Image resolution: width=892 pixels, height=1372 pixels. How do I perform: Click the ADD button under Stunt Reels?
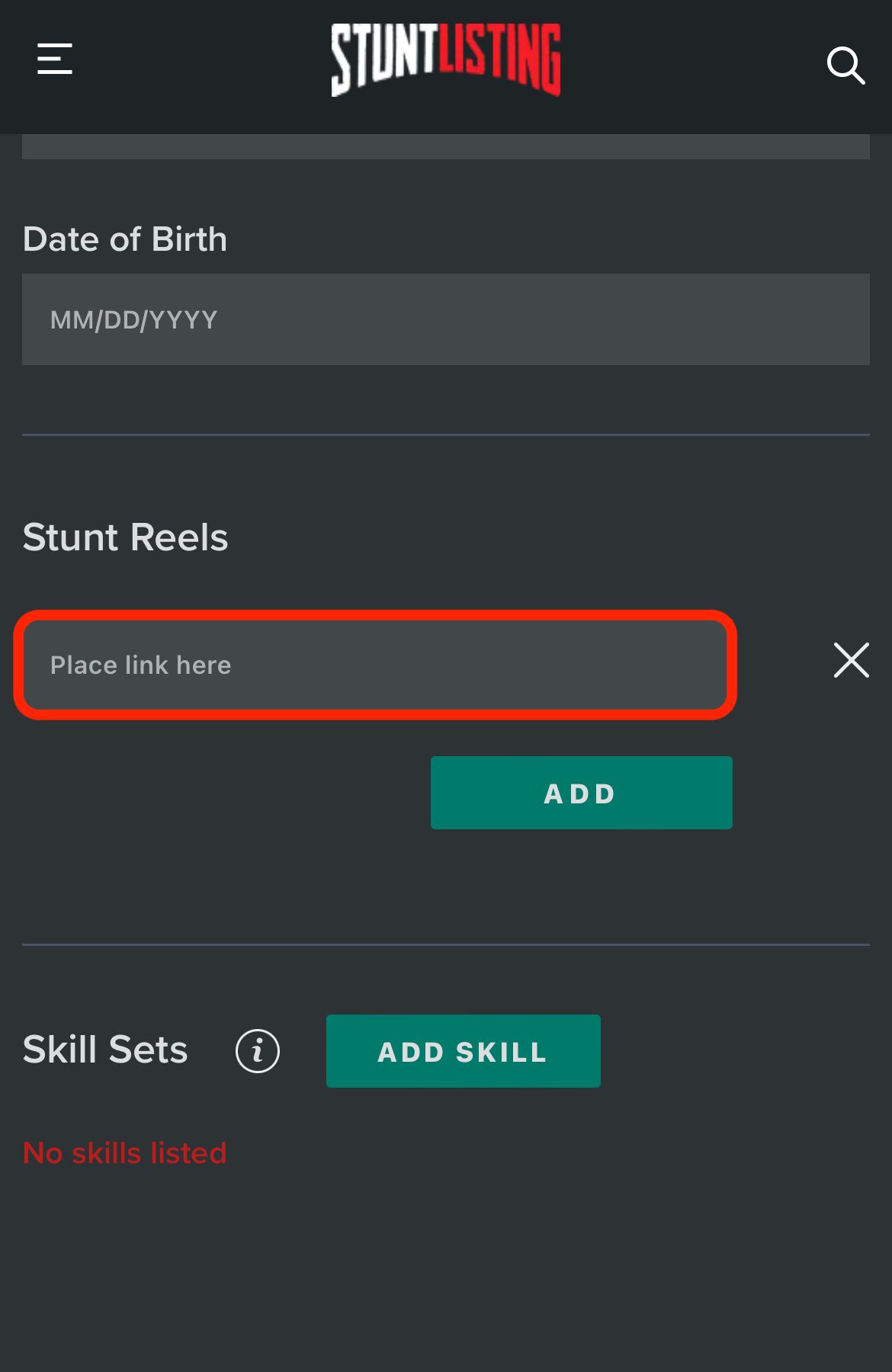[x=581, y=793]
